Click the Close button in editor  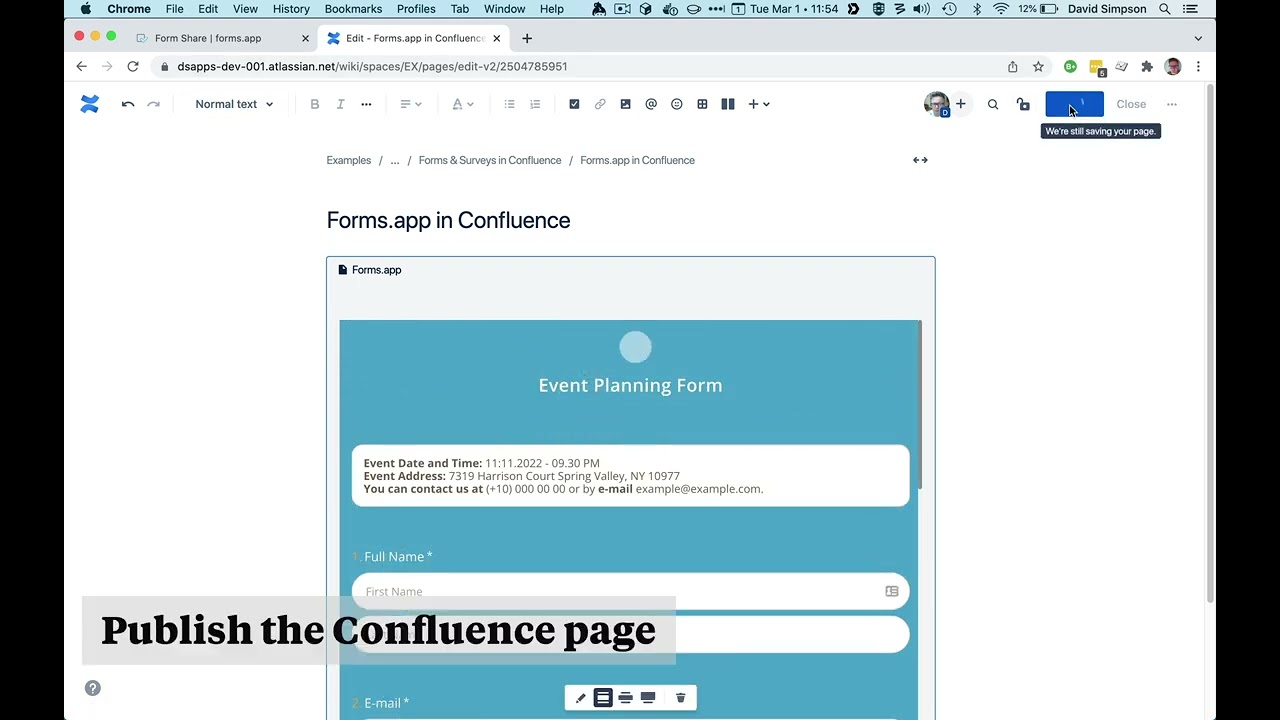[1131, 104]
